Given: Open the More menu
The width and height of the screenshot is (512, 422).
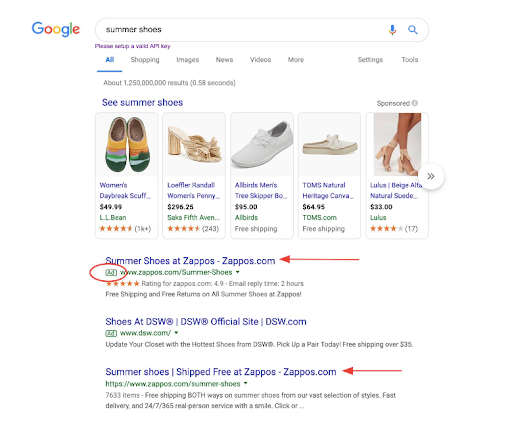Looking at the screenshot, I should click(296, 60).
